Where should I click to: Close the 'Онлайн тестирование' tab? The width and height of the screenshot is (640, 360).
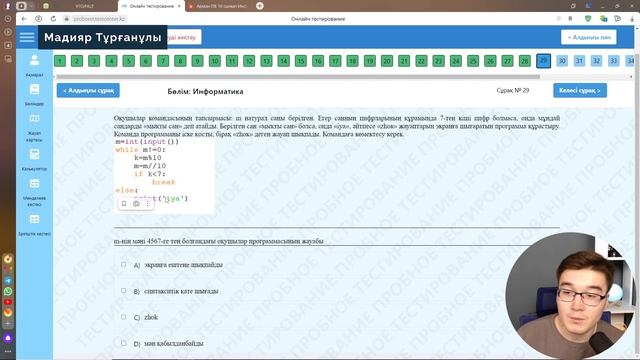click(x=179, y=6)
